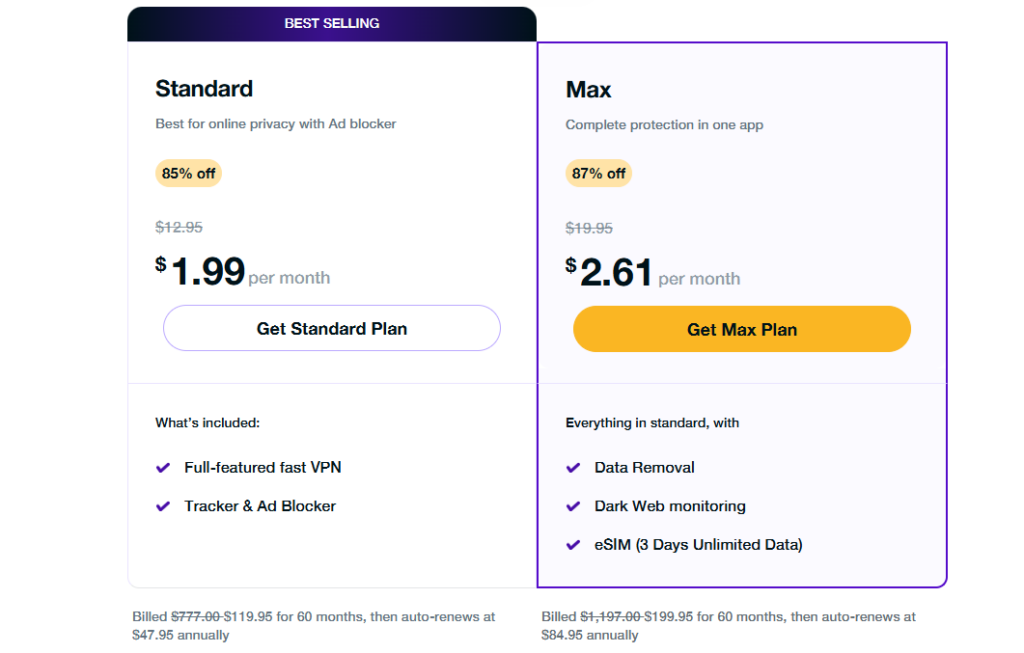Click checkmark beside eSIM feature
This screenshot has width=1024, height=653.
pyautogui.click(x=573, y=545)
